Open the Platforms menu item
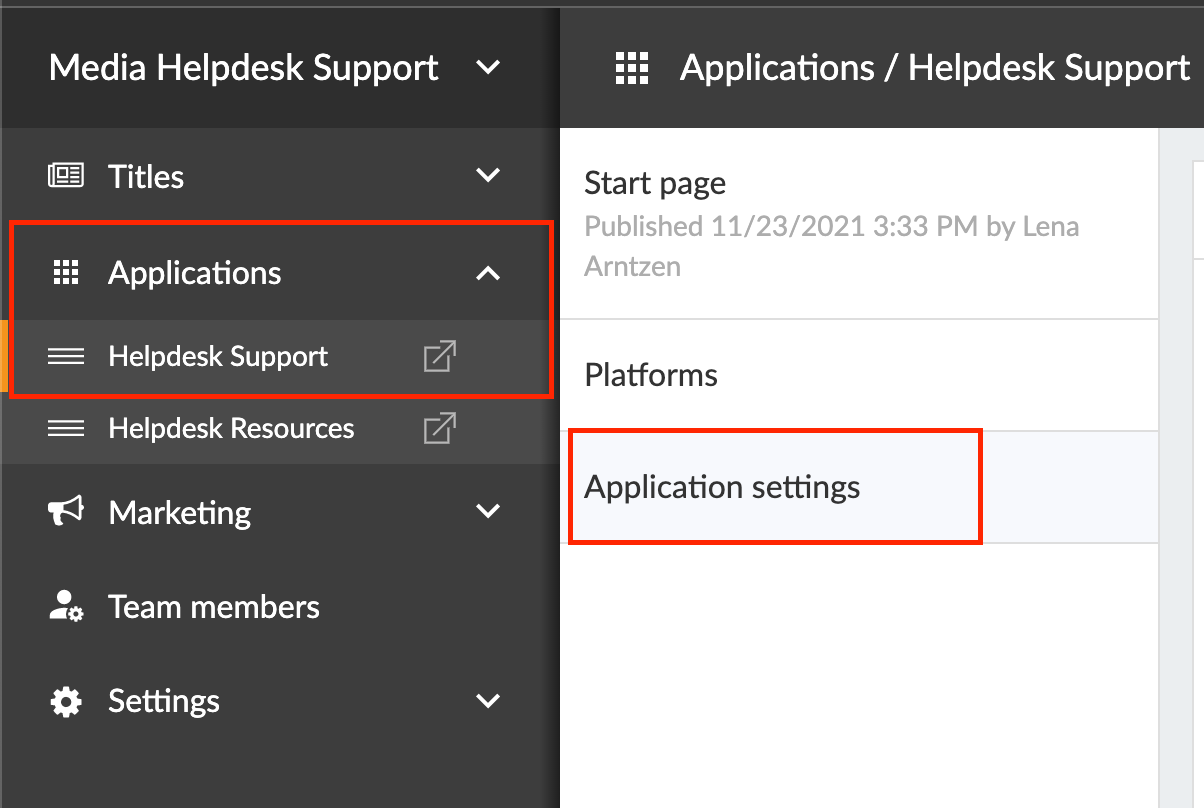 tap(651, 375)
